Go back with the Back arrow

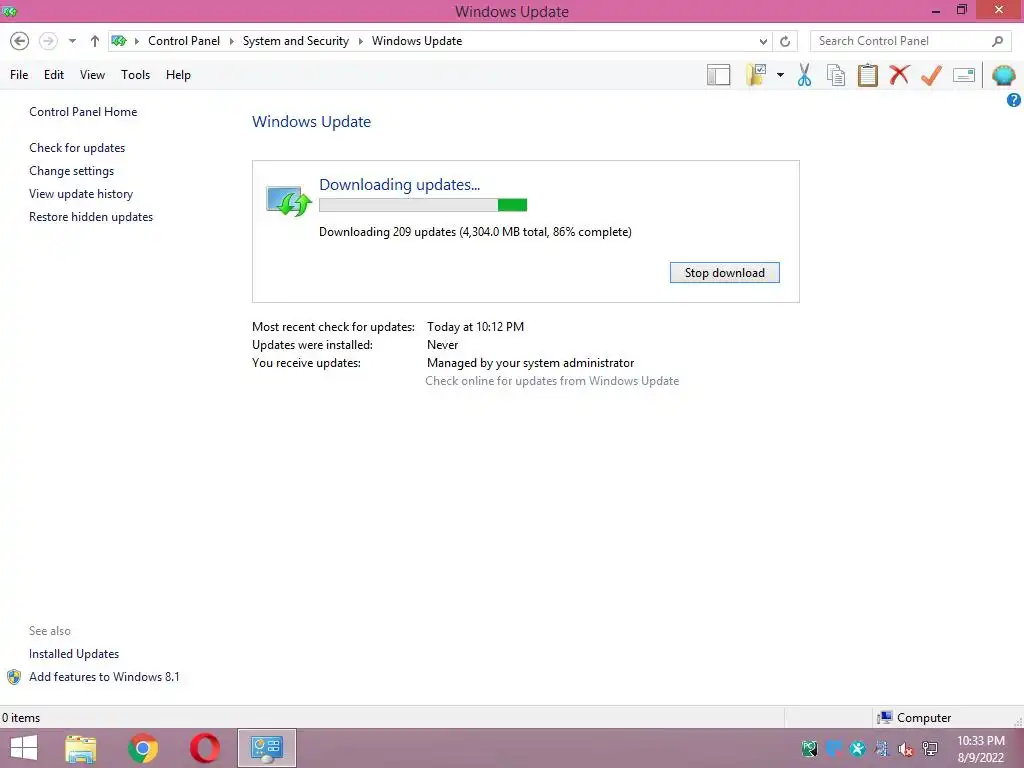click(20, 41)
